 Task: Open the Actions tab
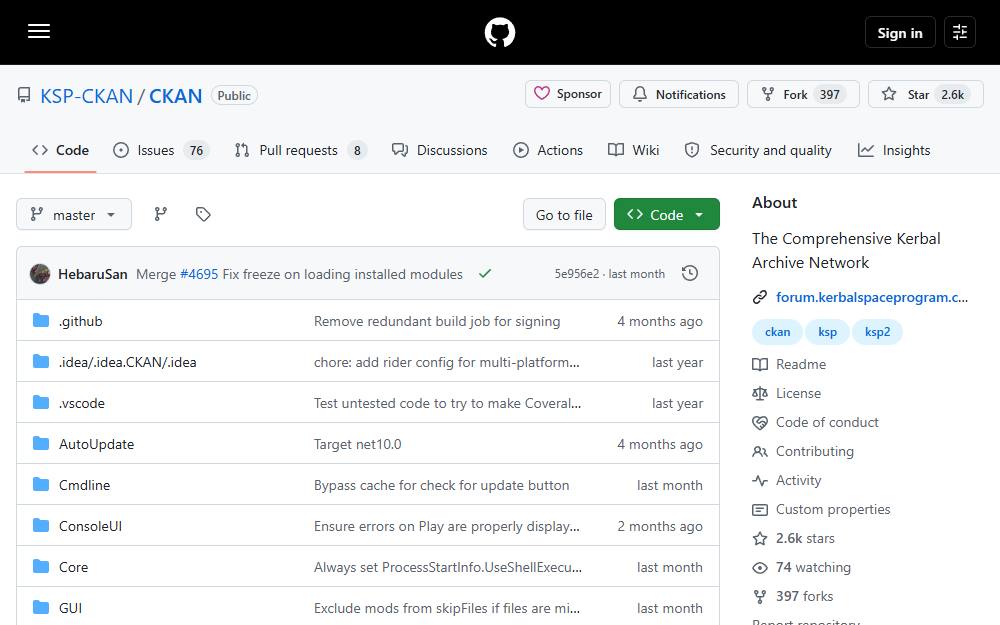coord(548,150)
